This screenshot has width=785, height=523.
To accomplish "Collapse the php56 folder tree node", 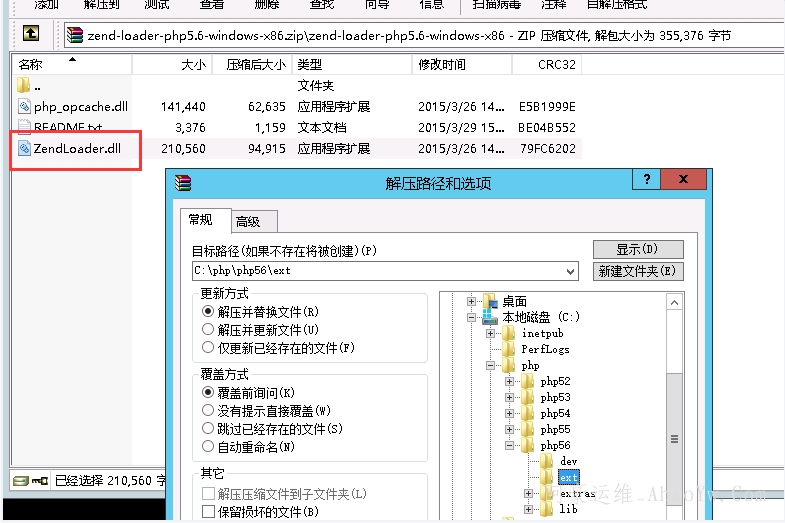I will pyautogui.click(x=510, y=445).
